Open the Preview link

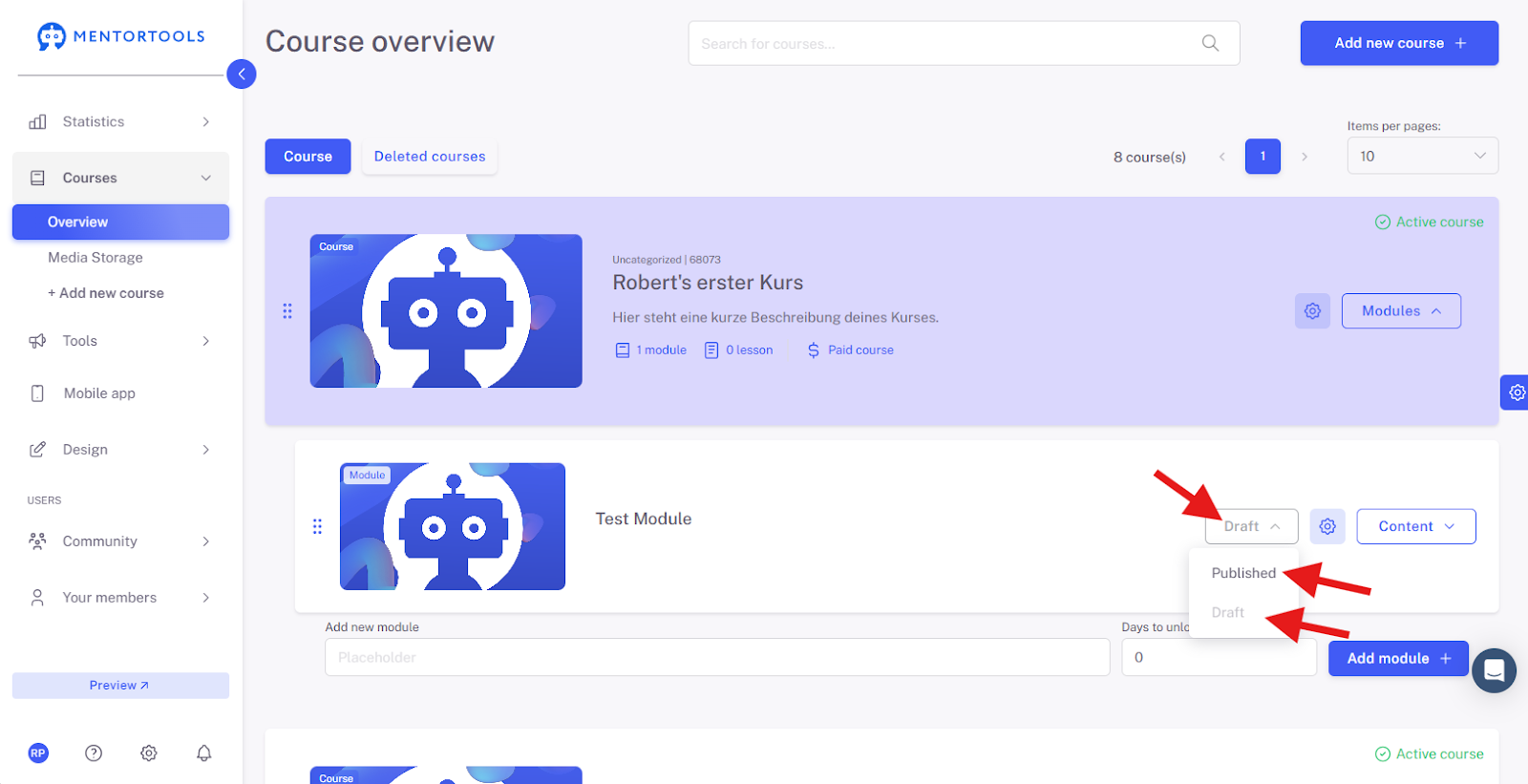(x=120, y=686)
